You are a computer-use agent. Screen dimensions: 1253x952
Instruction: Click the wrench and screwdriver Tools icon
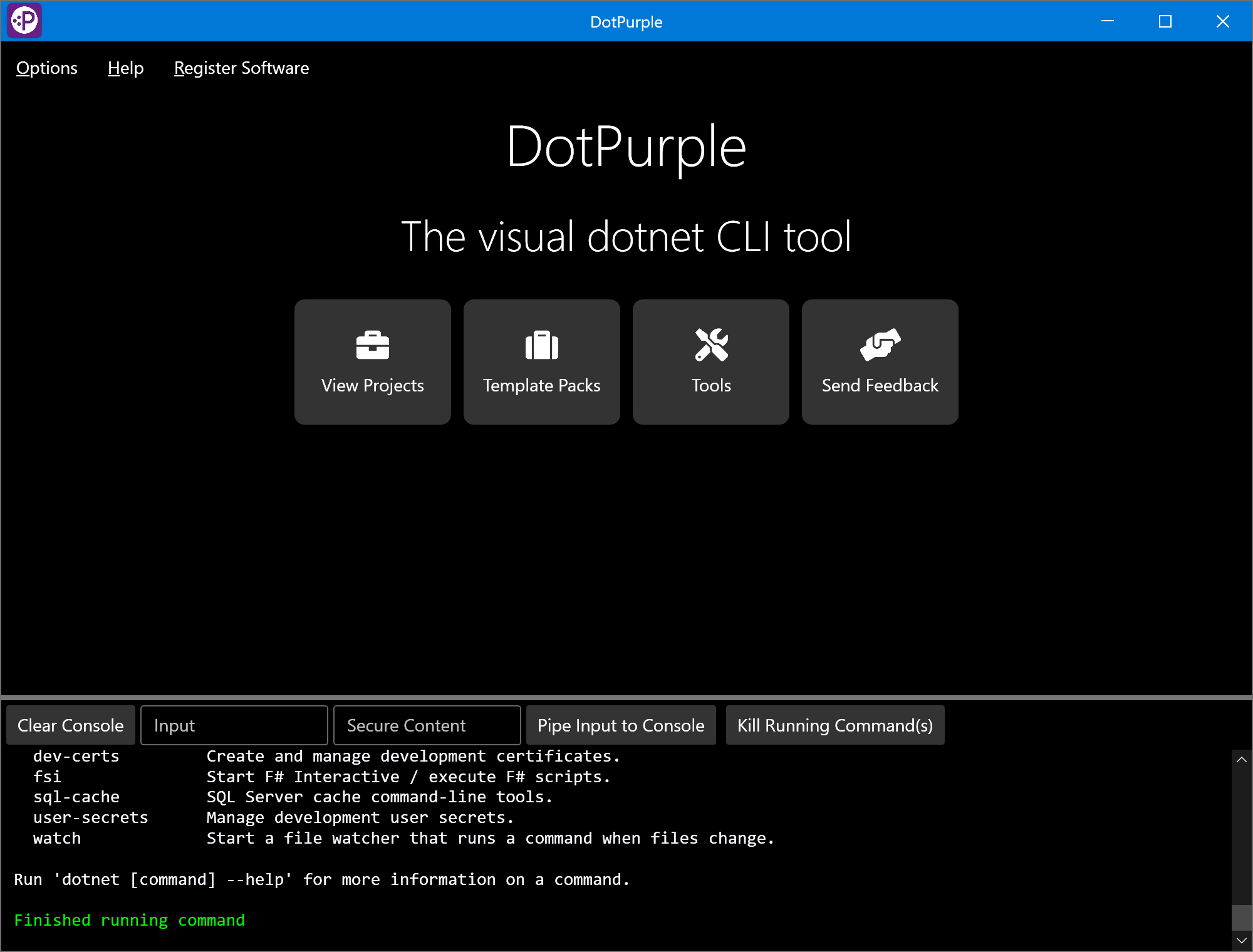(711, 345)
